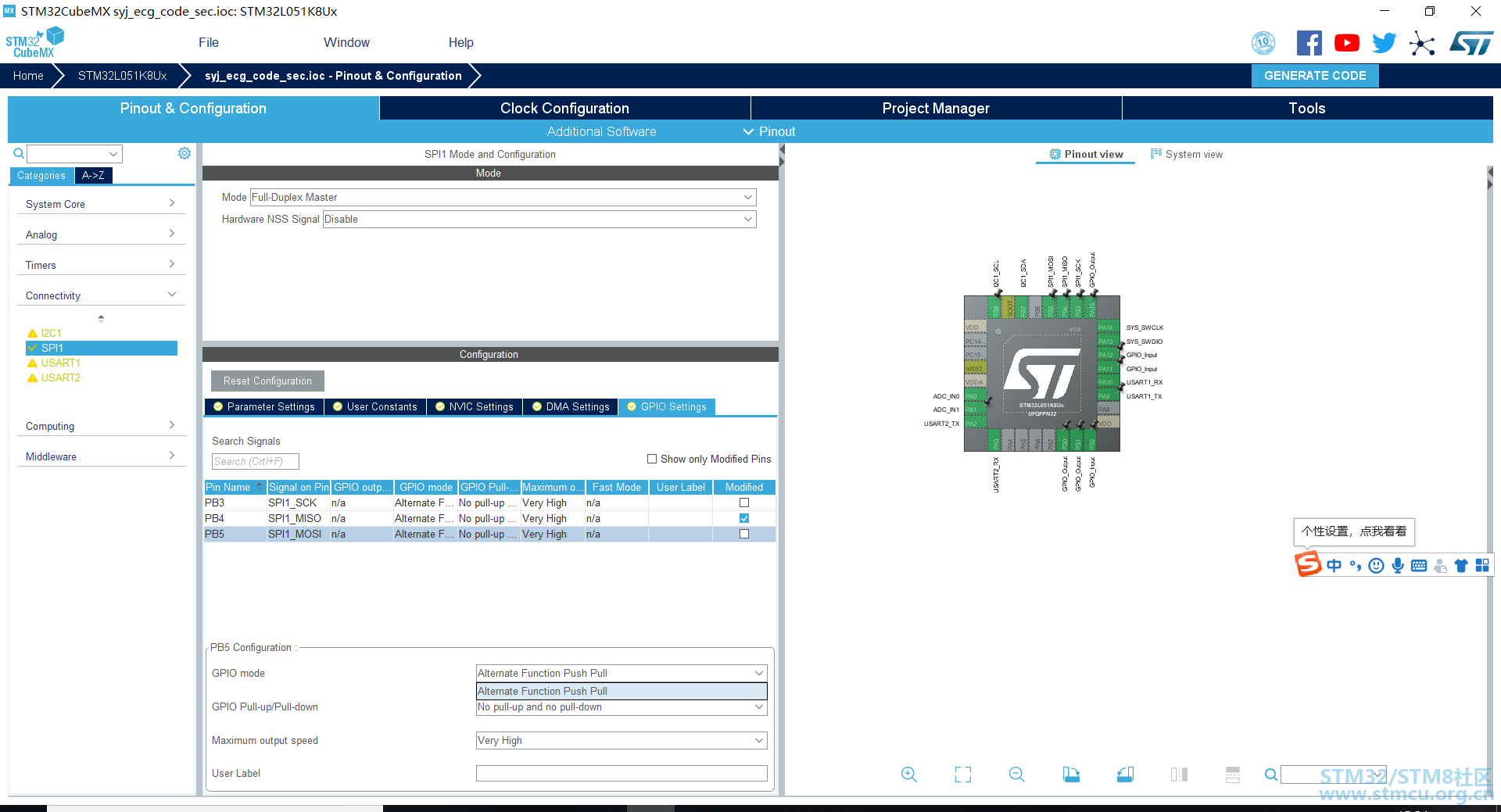Open the Help menu
1501x812 pixels.
[x=461, y=42]
